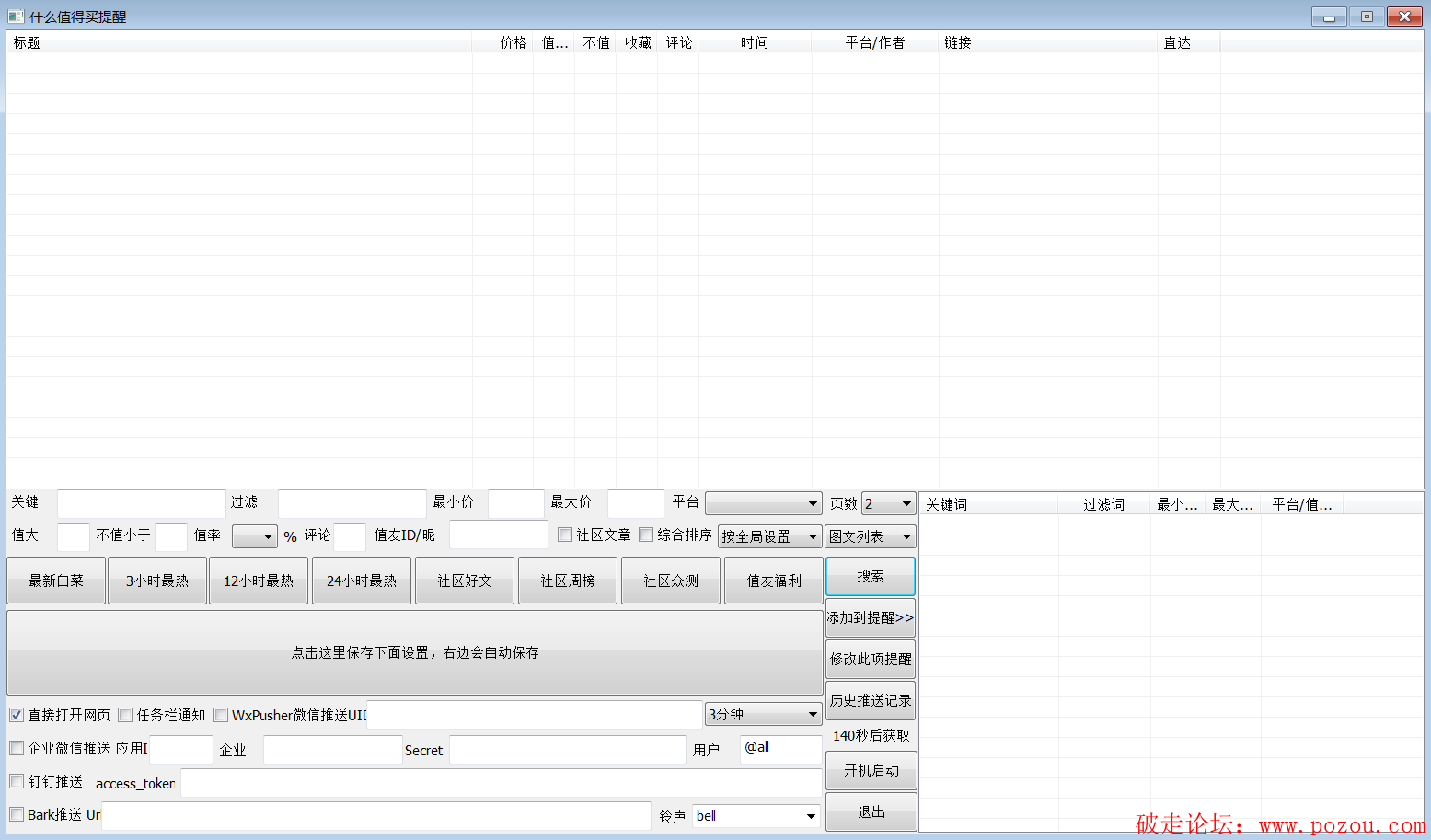Uncheck the 直接打开网页 option
This screenshot has height=840, width=1431.
click(17, 715)
